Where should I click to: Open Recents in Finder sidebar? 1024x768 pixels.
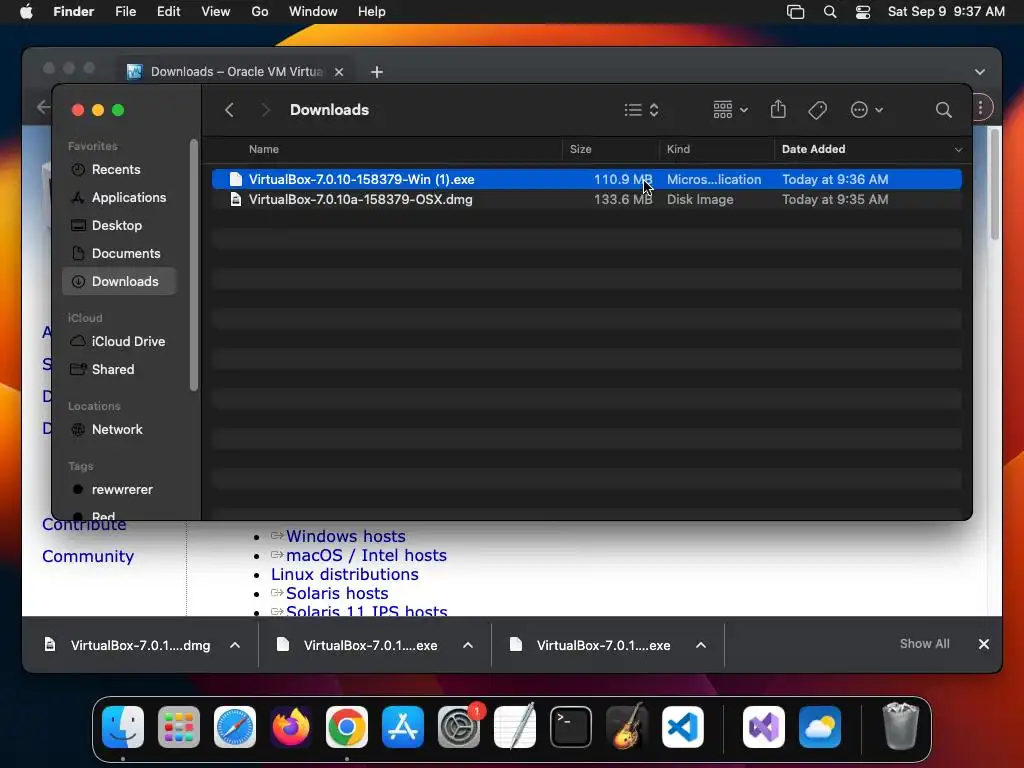[119, 169]
